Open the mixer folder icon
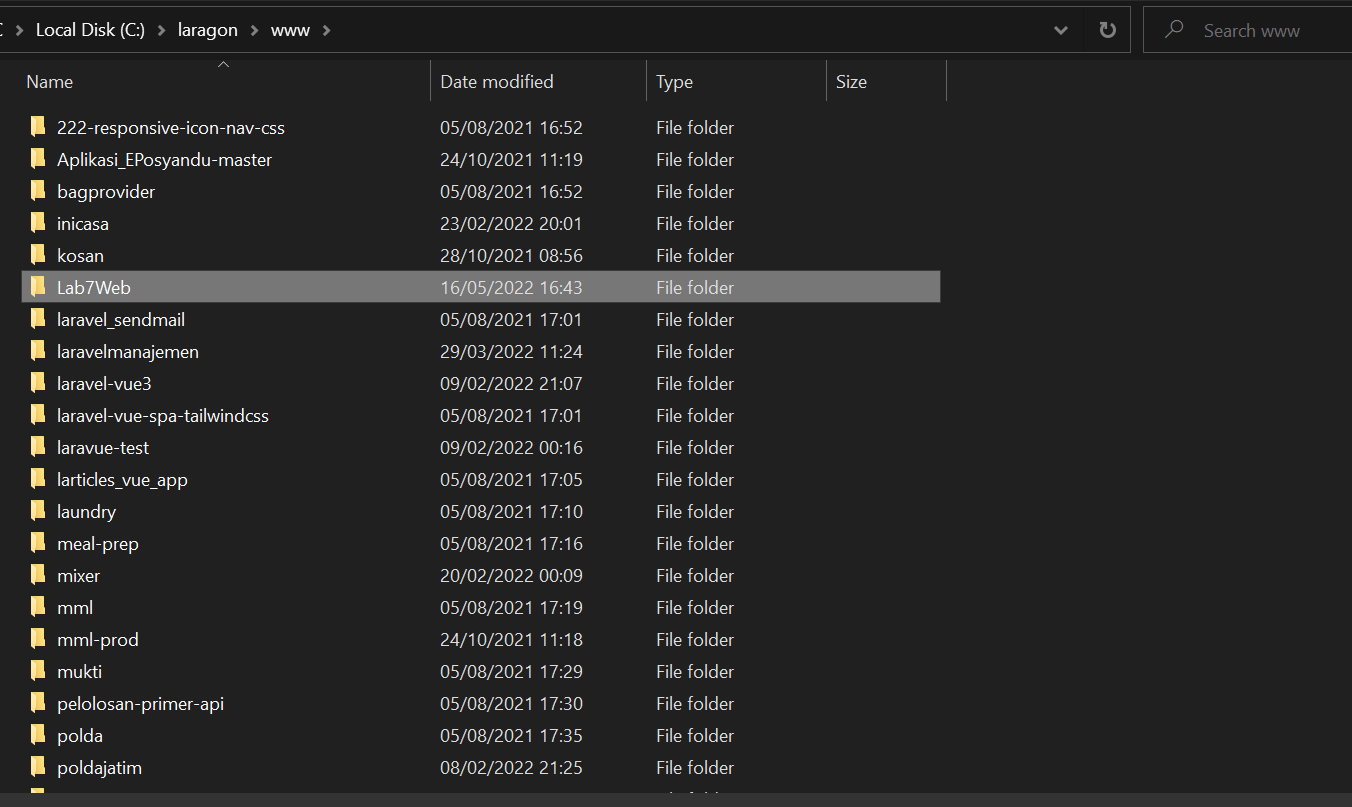Viewport: 1352px width, 807px height. point(38,575)
